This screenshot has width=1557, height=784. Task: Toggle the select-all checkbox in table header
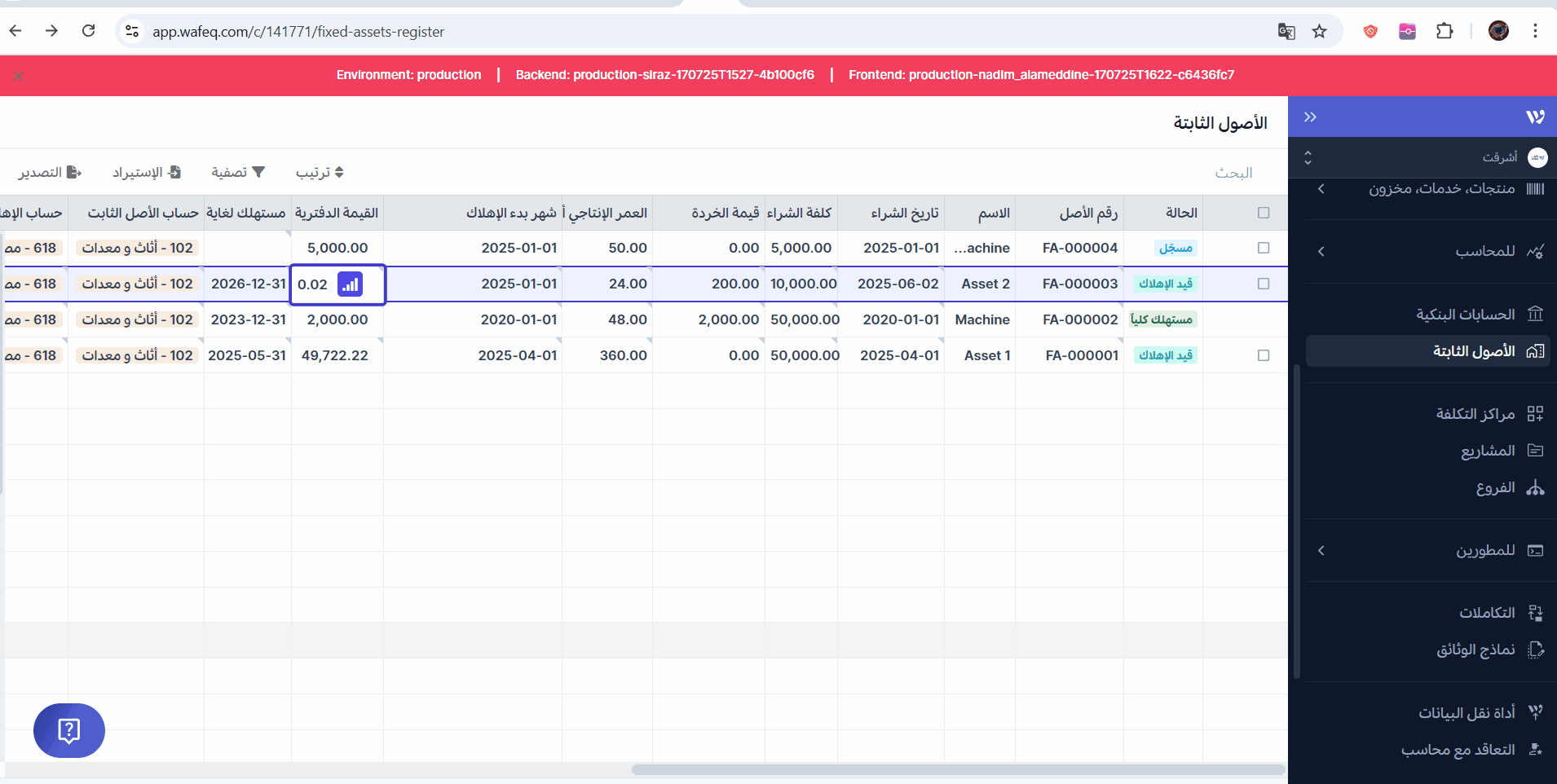pyautogui.click(x=1264, y=213)
